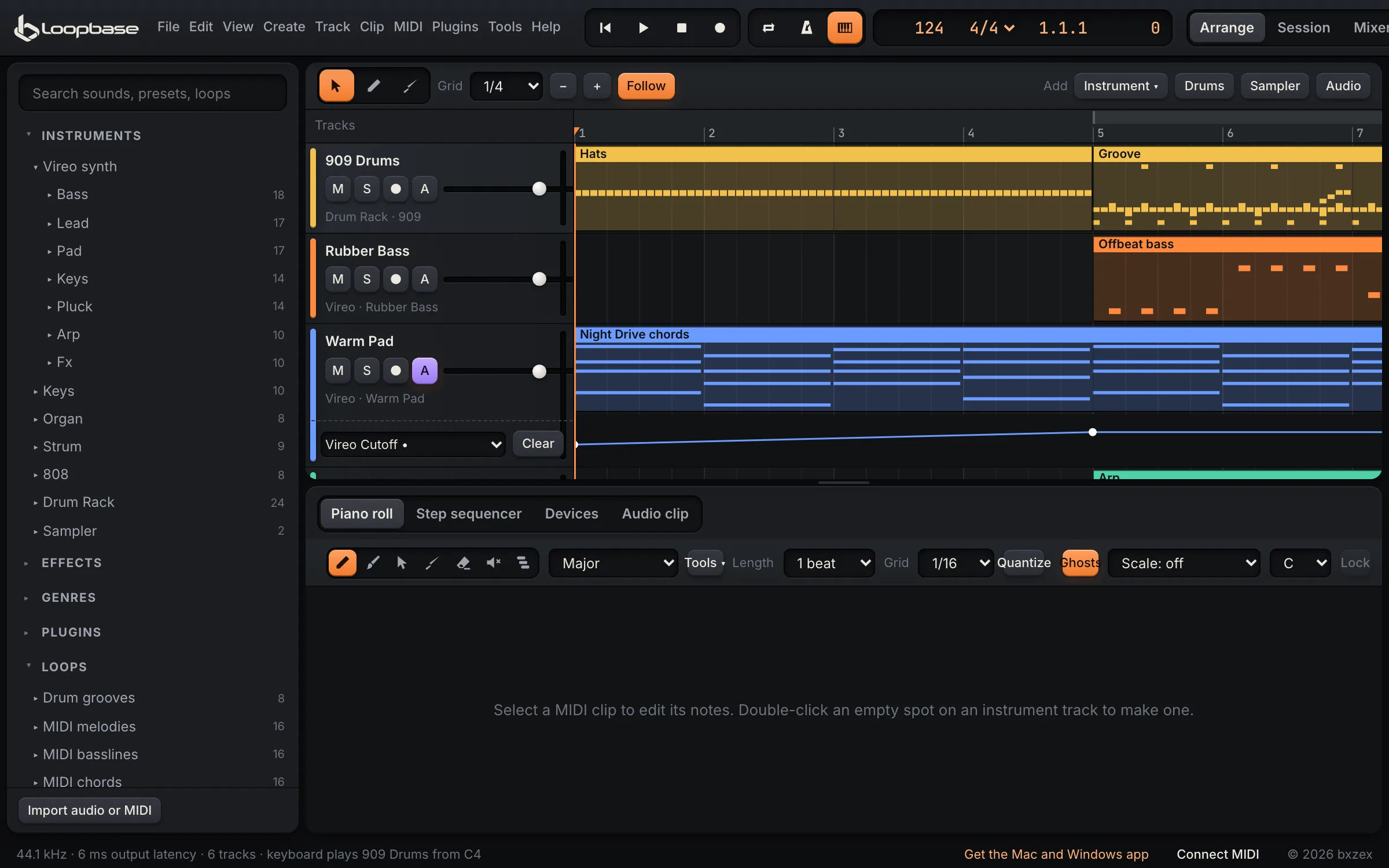The image size is (1389, 868).
Task: Switch to the Step sequencer tab
Action: (x=469, y=514)
